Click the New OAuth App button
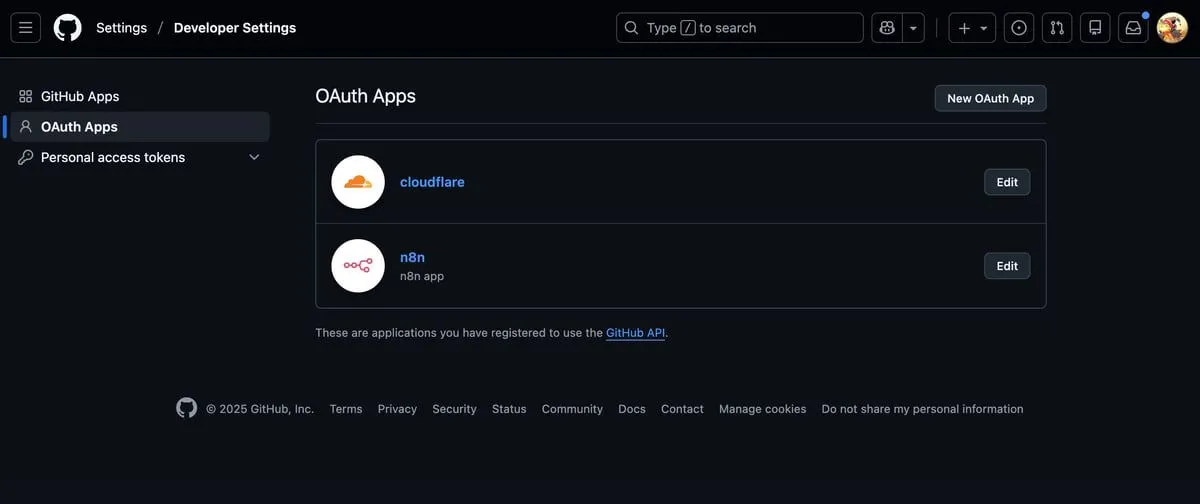The image size is (1200, 504). pos(990,98)
